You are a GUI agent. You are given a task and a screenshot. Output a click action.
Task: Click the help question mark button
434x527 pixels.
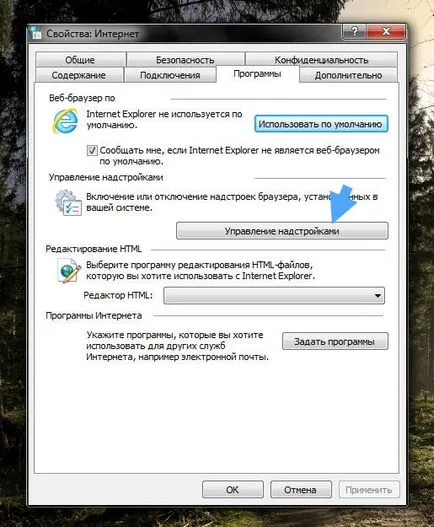[354, 32]
